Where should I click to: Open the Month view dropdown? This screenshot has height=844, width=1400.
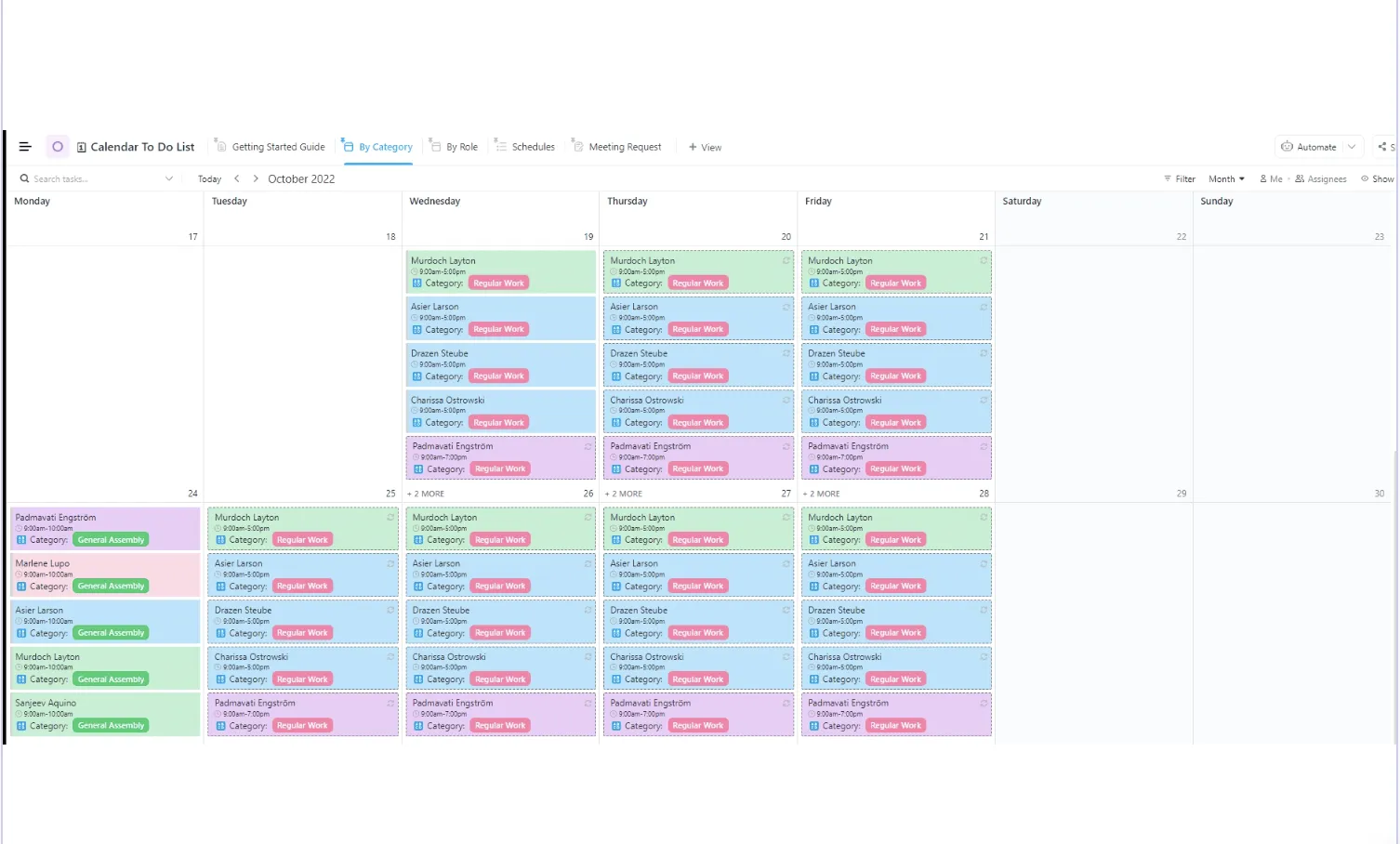tap(1226, 178)
